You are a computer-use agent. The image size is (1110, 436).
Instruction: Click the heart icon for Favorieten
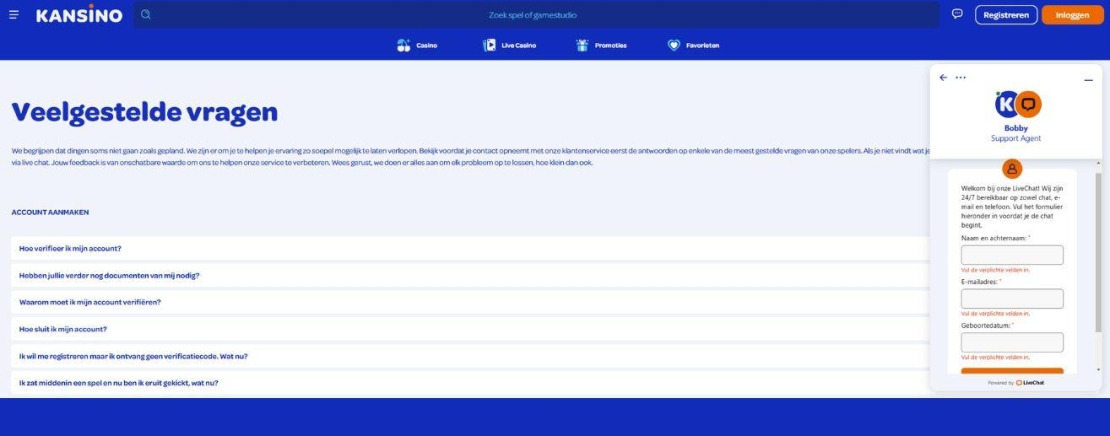click(674, 45)
